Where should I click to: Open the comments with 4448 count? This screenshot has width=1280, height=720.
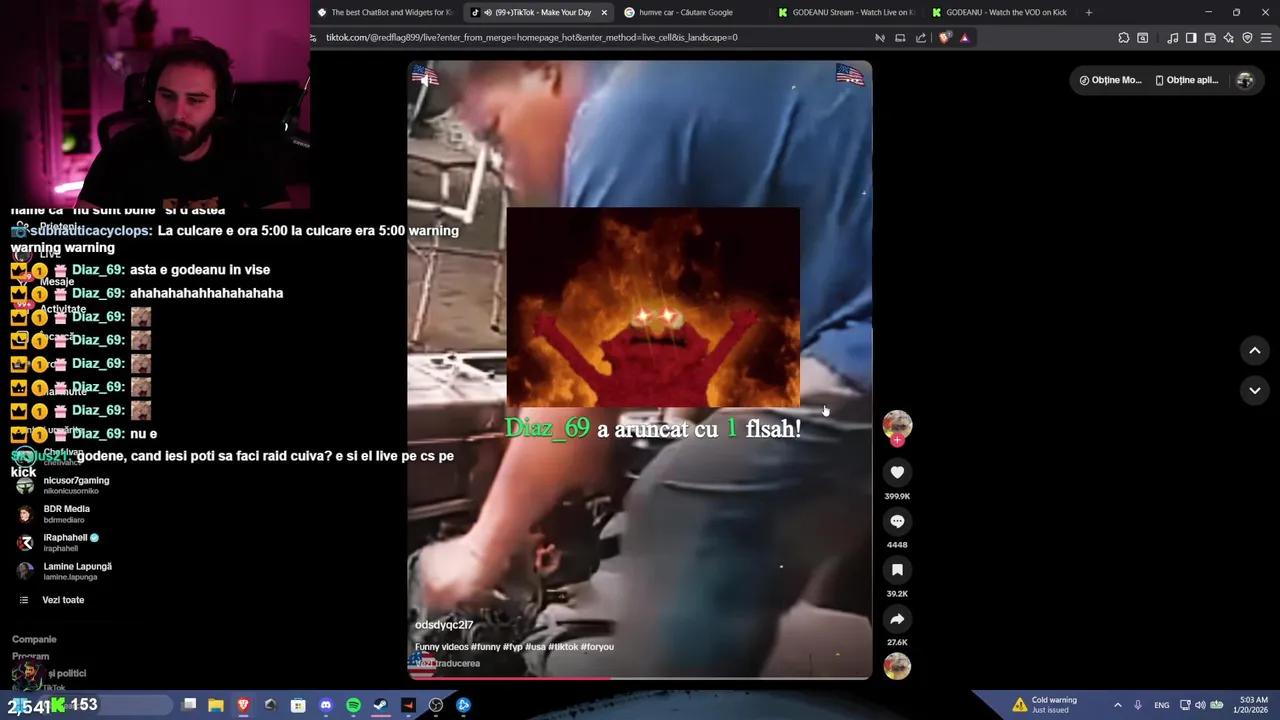(x=897, y=521)
